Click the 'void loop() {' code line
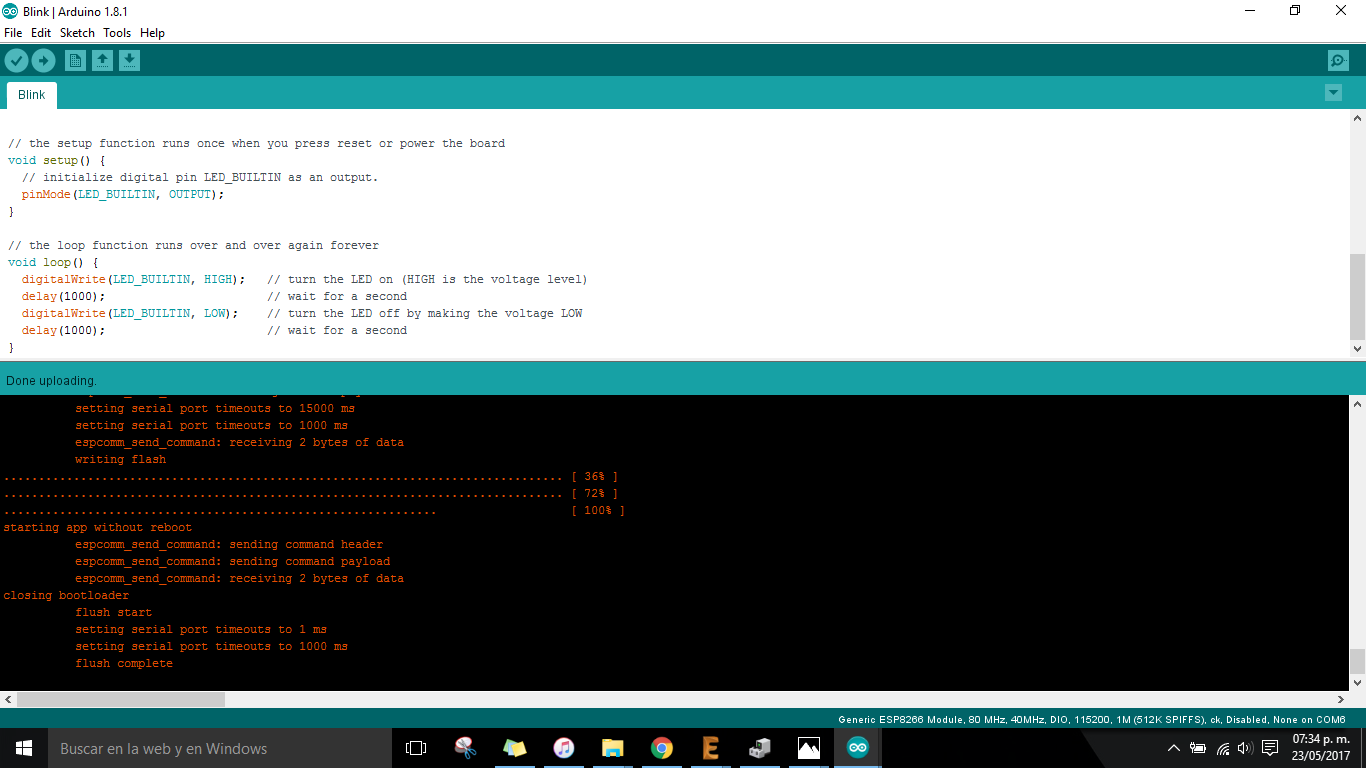 pos(53,262)
